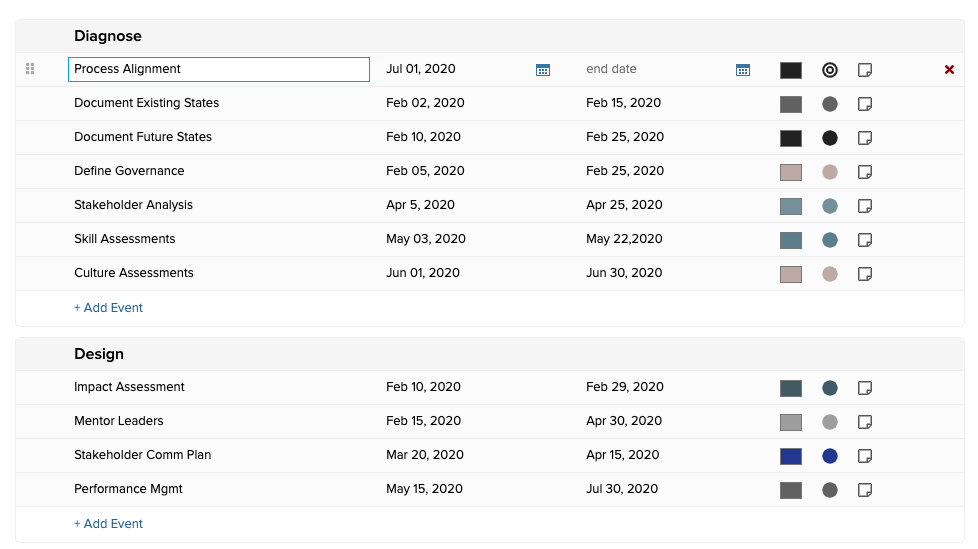Open note icon for Culture Assessments
This screenshot has height=549, width=978.
pos(864,274)
